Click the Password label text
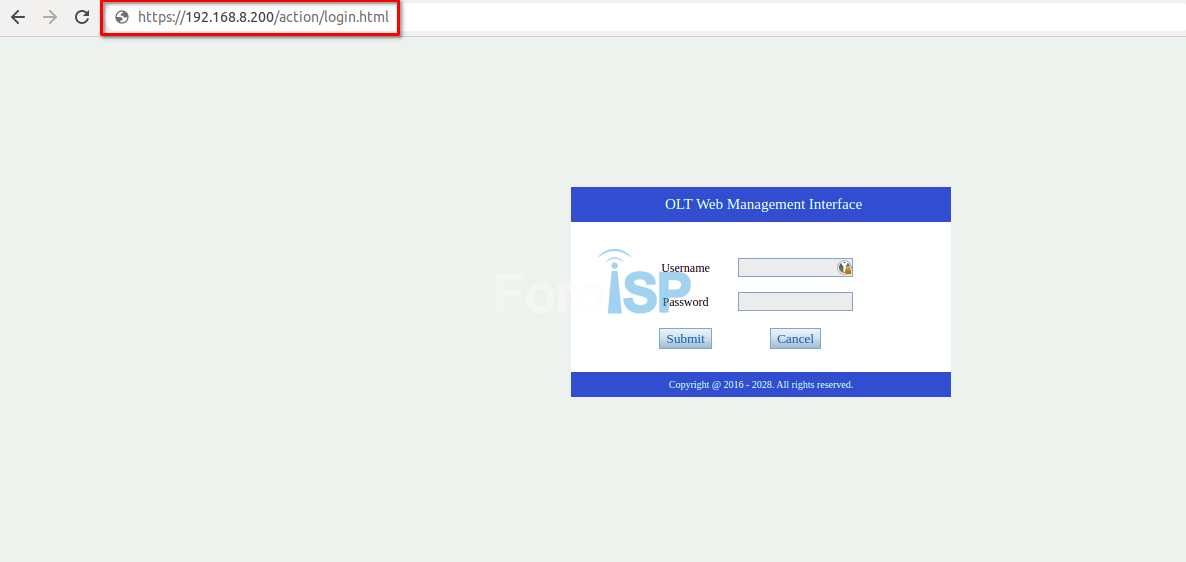 point(687,302)
